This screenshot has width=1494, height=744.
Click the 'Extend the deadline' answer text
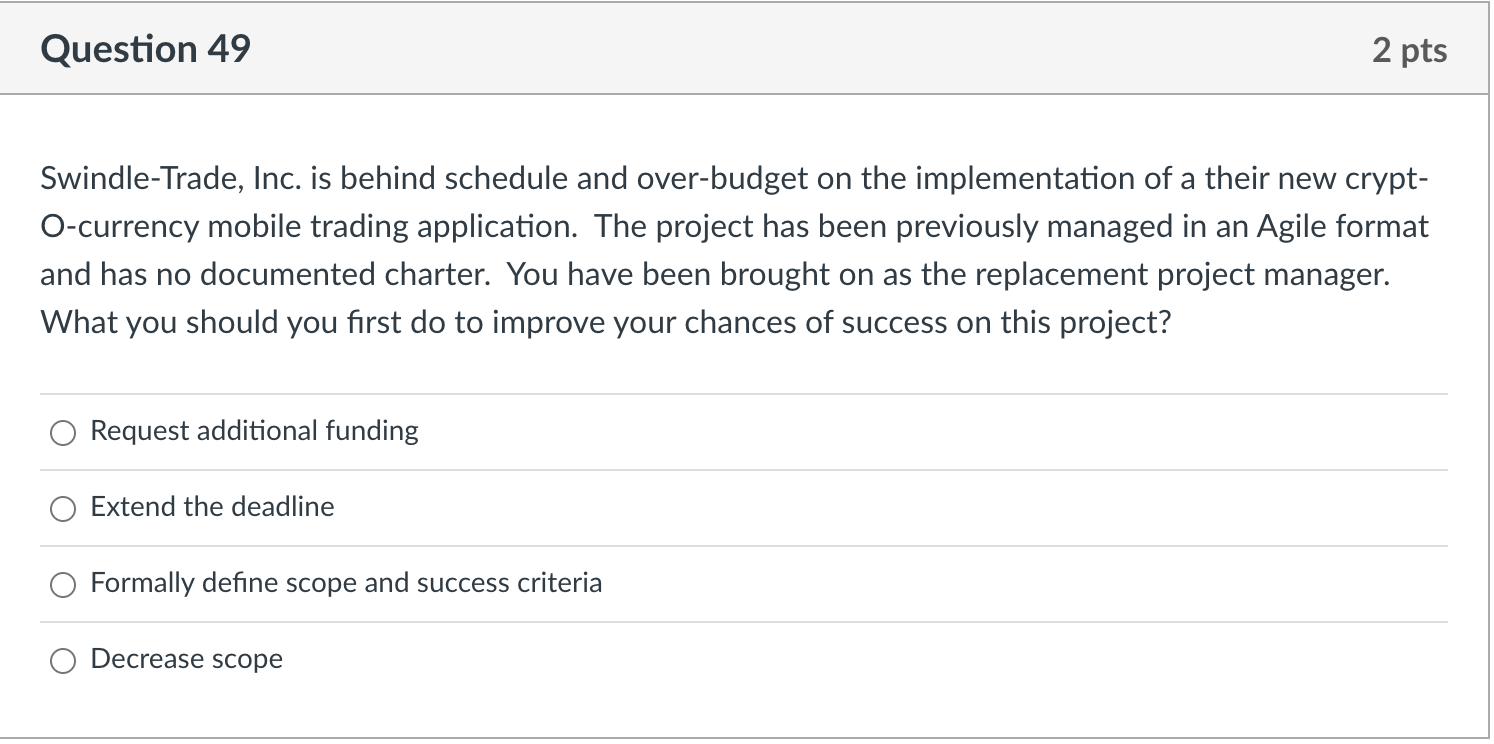[x=211, y=507]
